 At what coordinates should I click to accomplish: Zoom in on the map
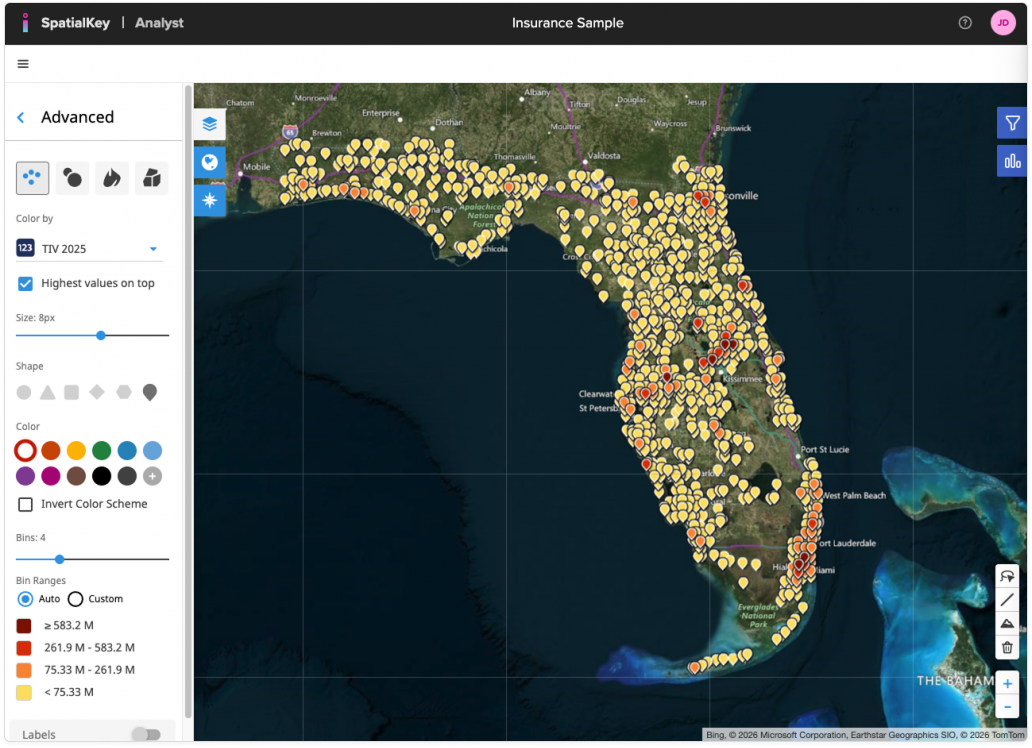coord(1007,684)
